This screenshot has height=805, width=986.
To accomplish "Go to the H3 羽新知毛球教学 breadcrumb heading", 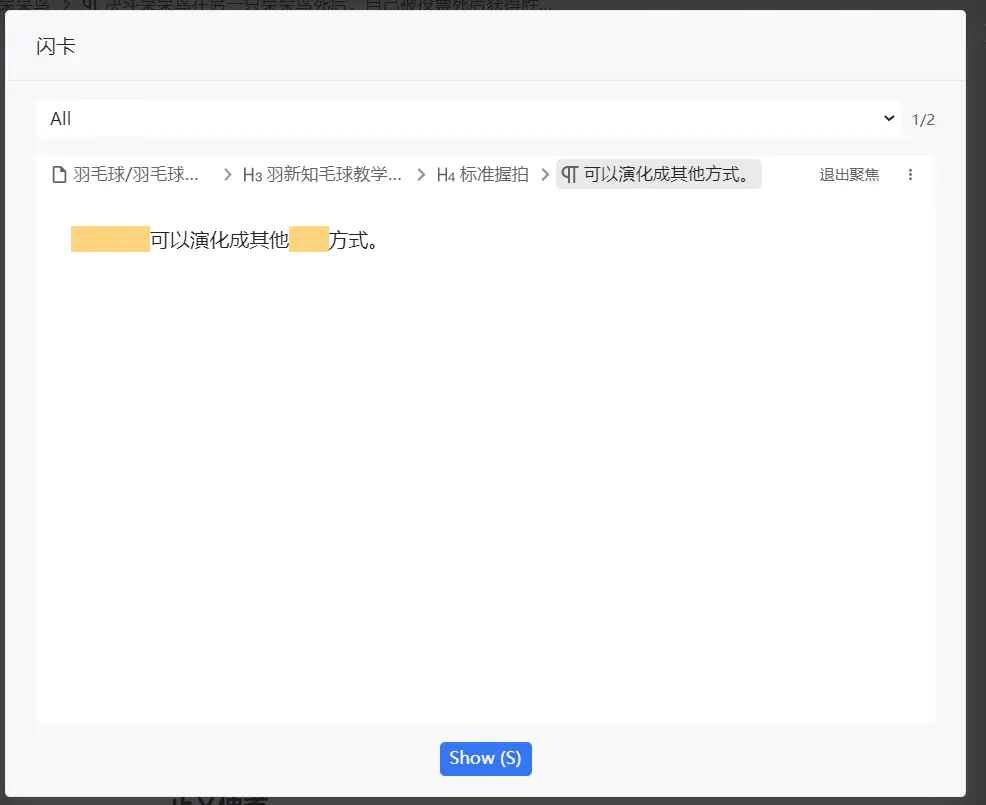I will click(322, 174).
